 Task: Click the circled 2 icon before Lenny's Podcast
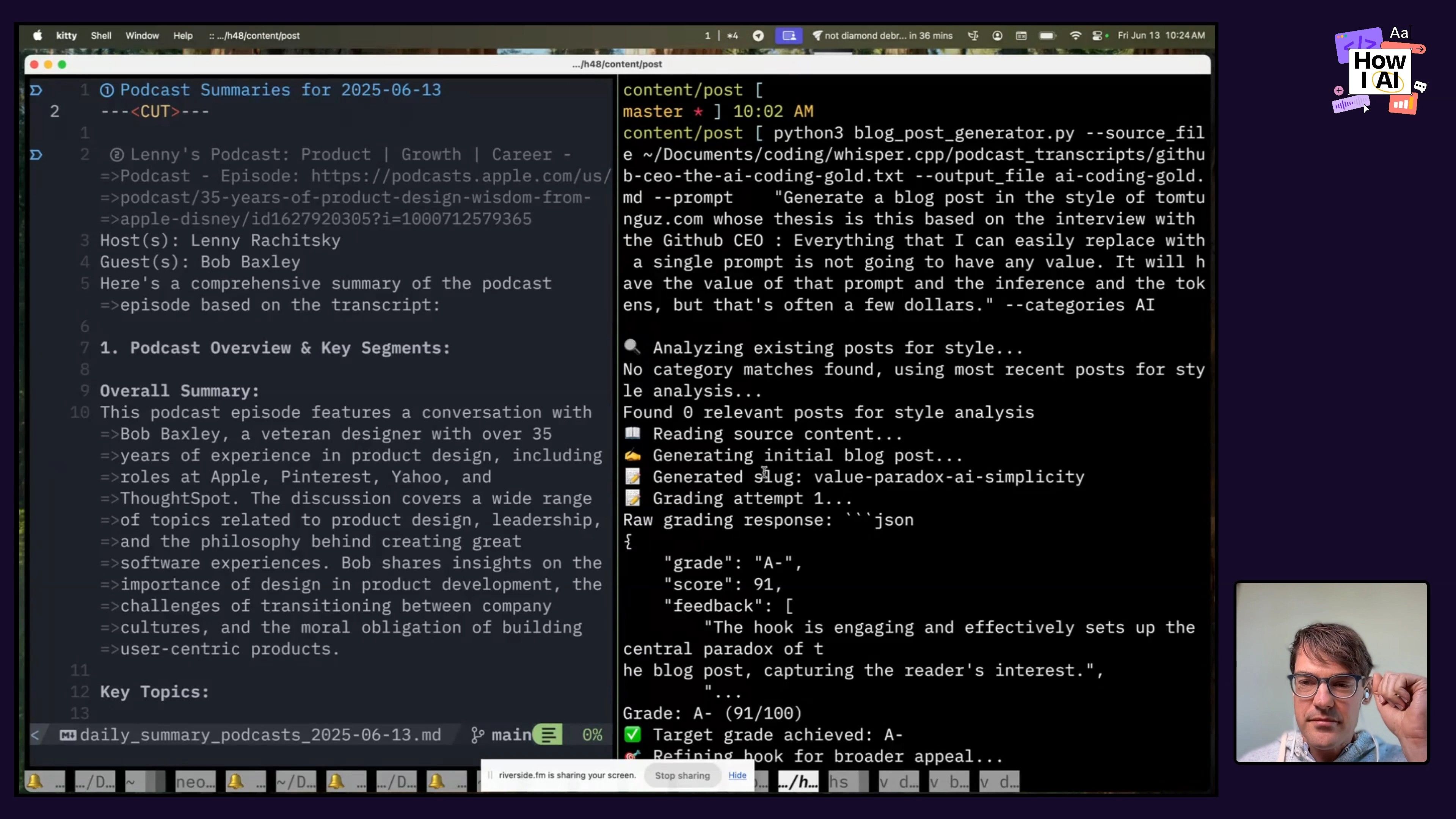coord(117,154)
